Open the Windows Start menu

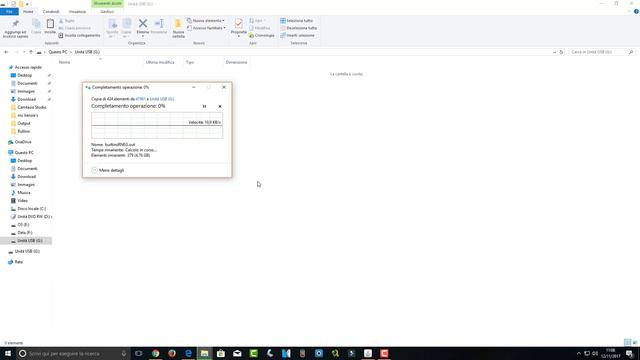(8, 353)
